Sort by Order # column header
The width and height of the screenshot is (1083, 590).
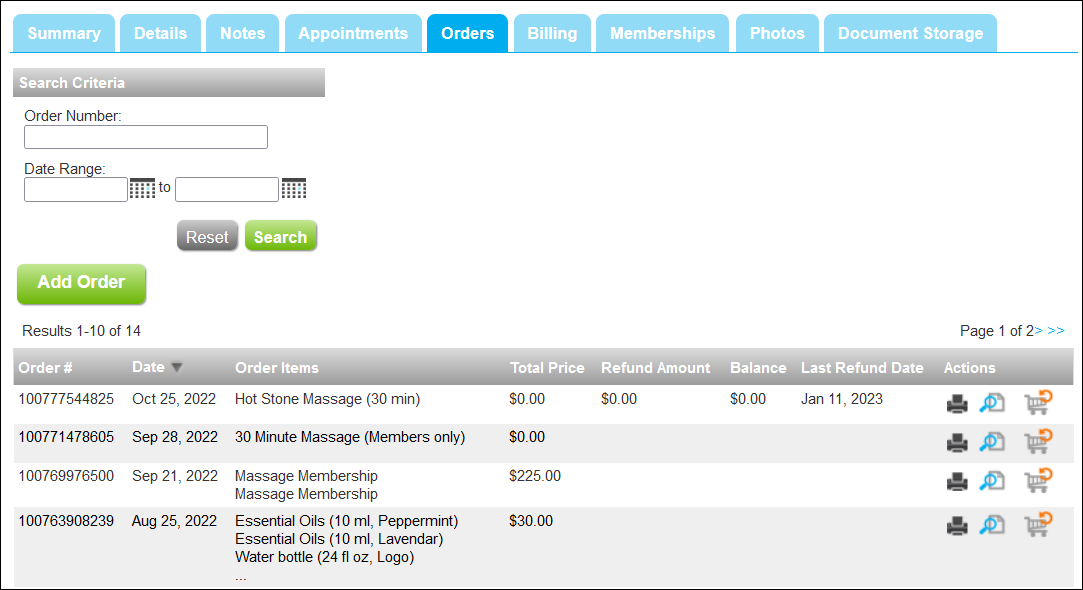[x=46, y=368]
